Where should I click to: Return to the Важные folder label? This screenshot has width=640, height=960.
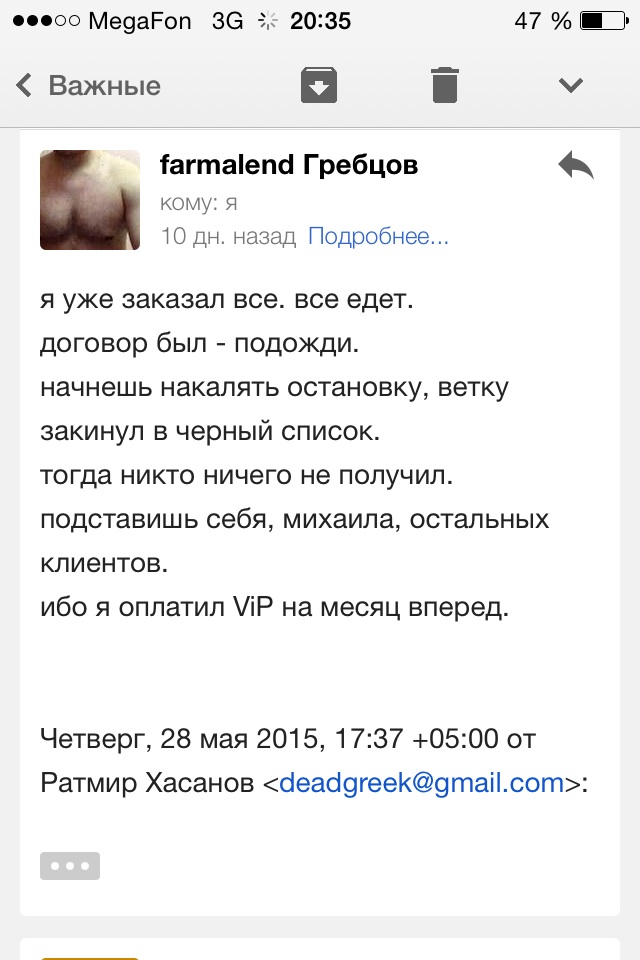coord(104,85)
